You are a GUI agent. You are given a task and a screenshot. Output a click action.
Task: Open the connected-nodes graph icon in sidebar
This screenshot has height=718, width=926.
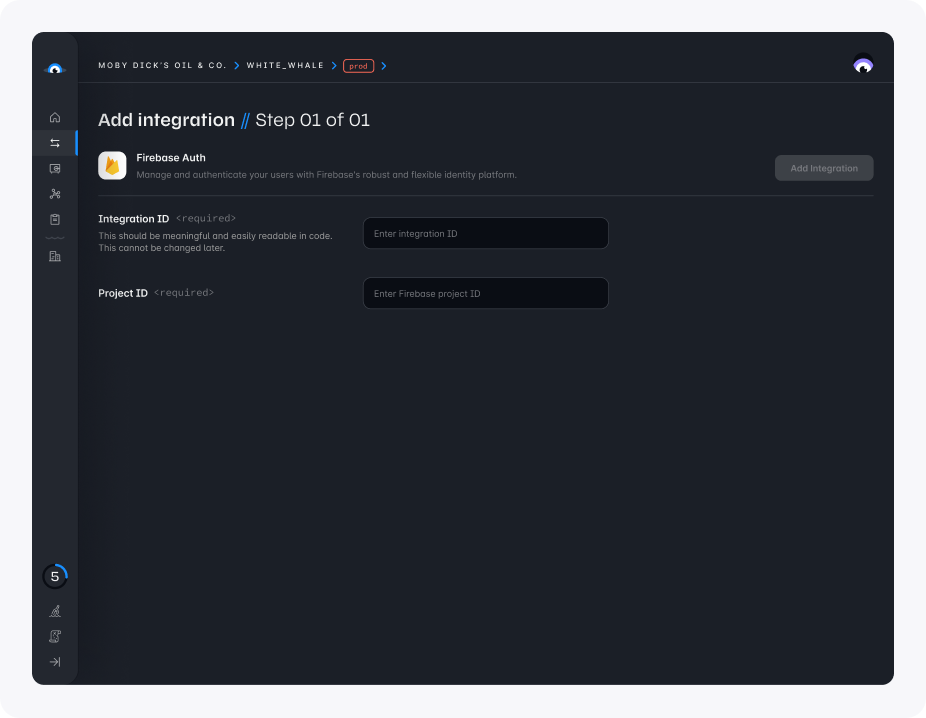pos(55,194)
